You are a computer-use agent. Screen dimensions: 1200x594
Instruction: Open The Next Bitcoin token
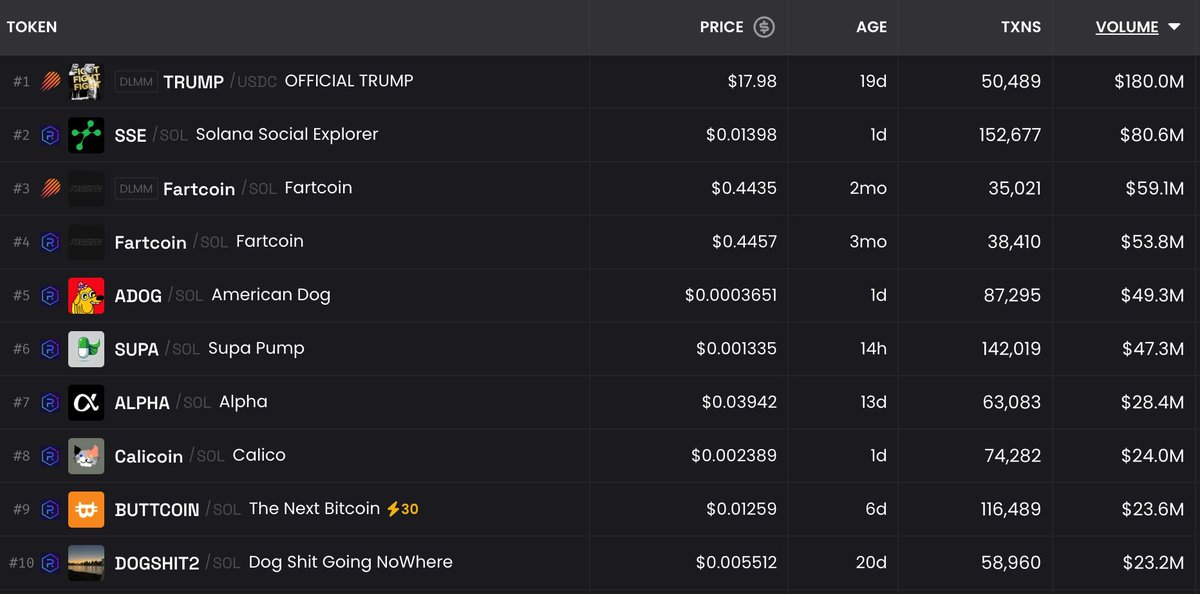pos(314,509)
